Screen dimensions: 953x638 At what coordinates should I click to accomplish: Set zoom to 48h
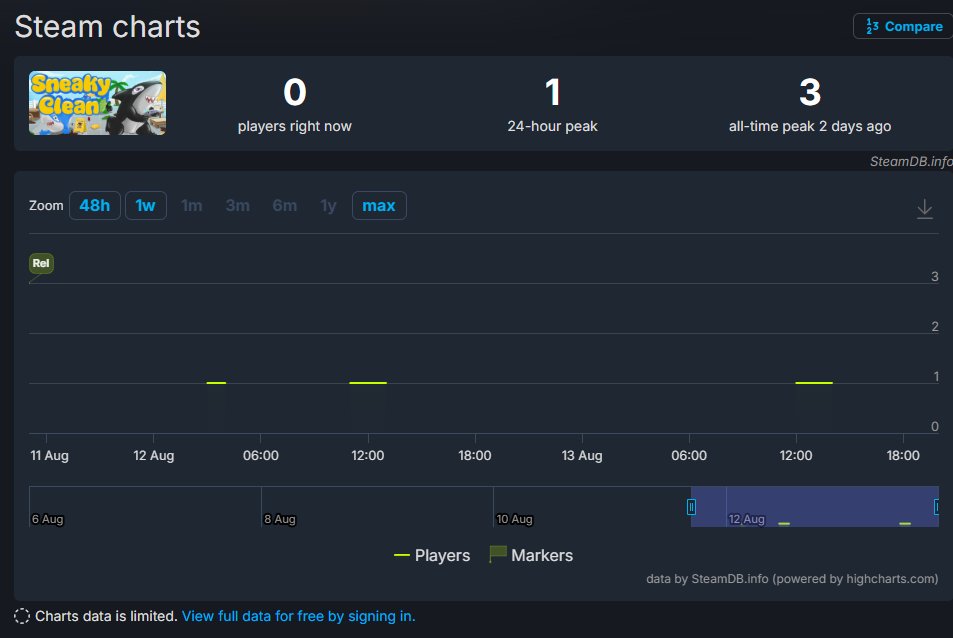(95, 205)
